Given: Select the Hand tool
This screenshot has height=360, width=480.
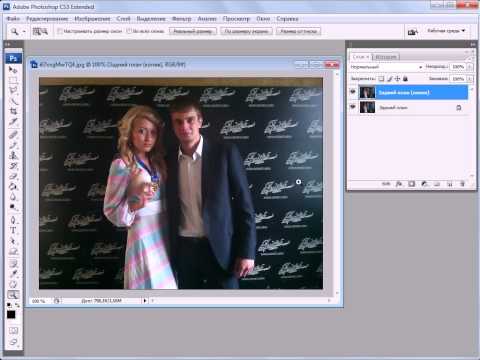Looking at the screenshot, I should coord(13,284).
